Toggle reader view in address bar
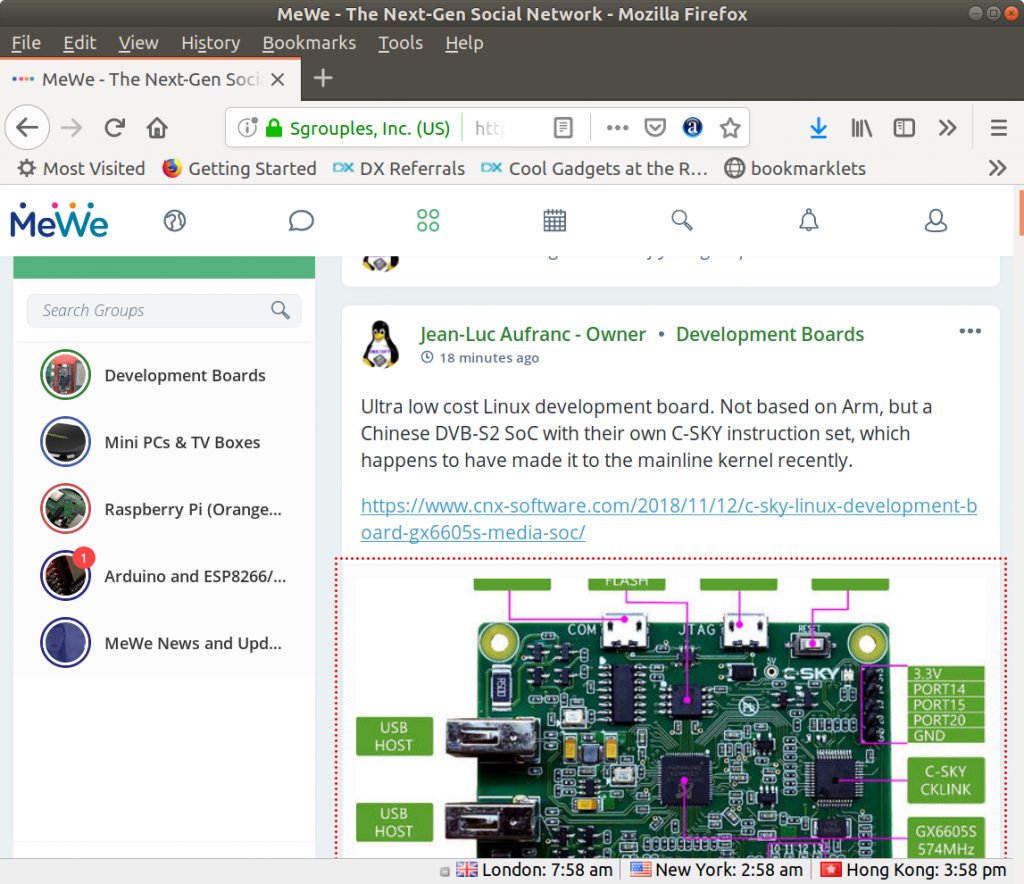The width and height of the screenshot is (1024, 884). [x=564, y=128]
